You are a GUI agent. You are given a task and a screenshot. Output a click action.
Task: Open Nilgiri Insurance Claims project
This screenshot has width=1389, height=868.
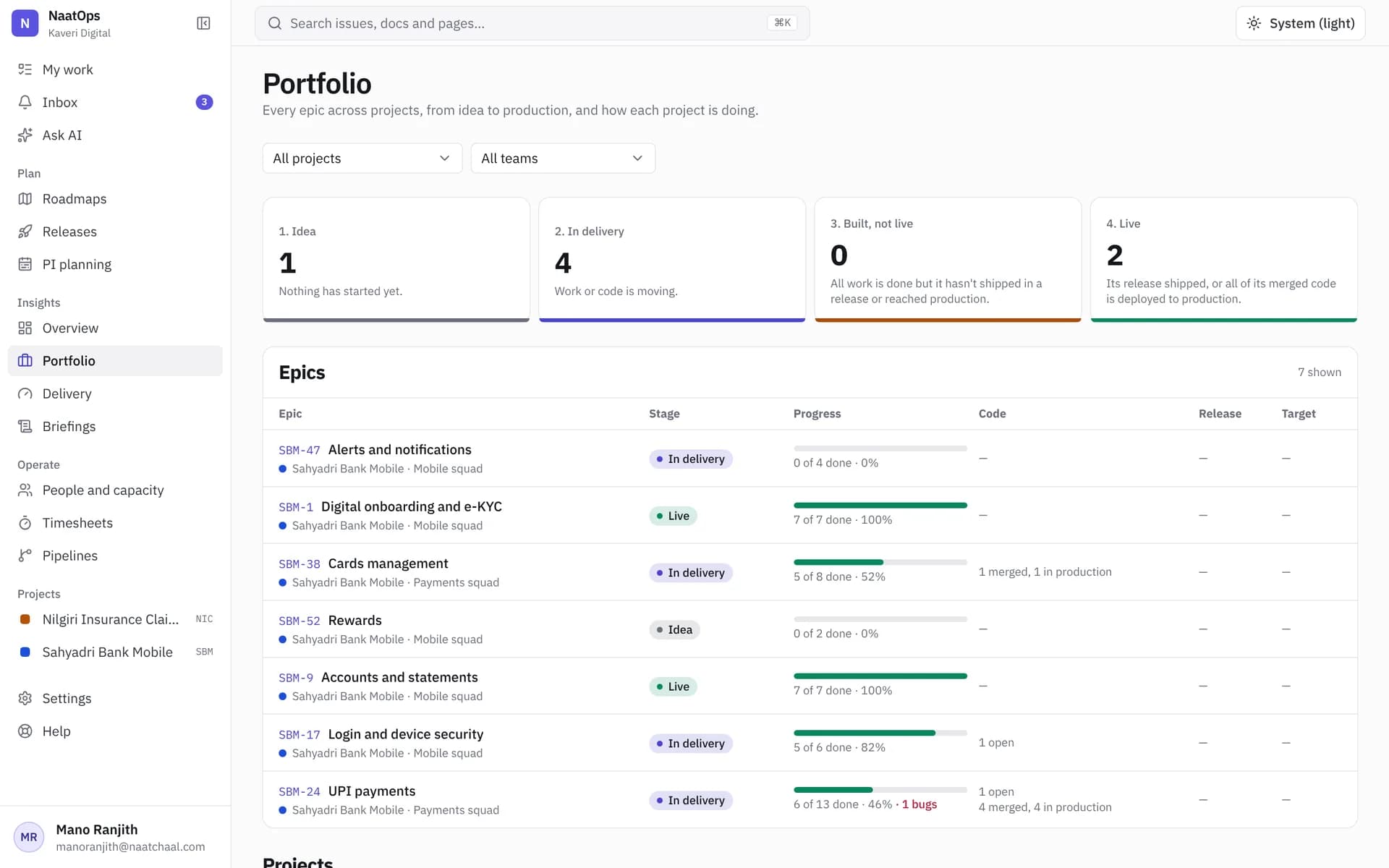tap(115, 619)
